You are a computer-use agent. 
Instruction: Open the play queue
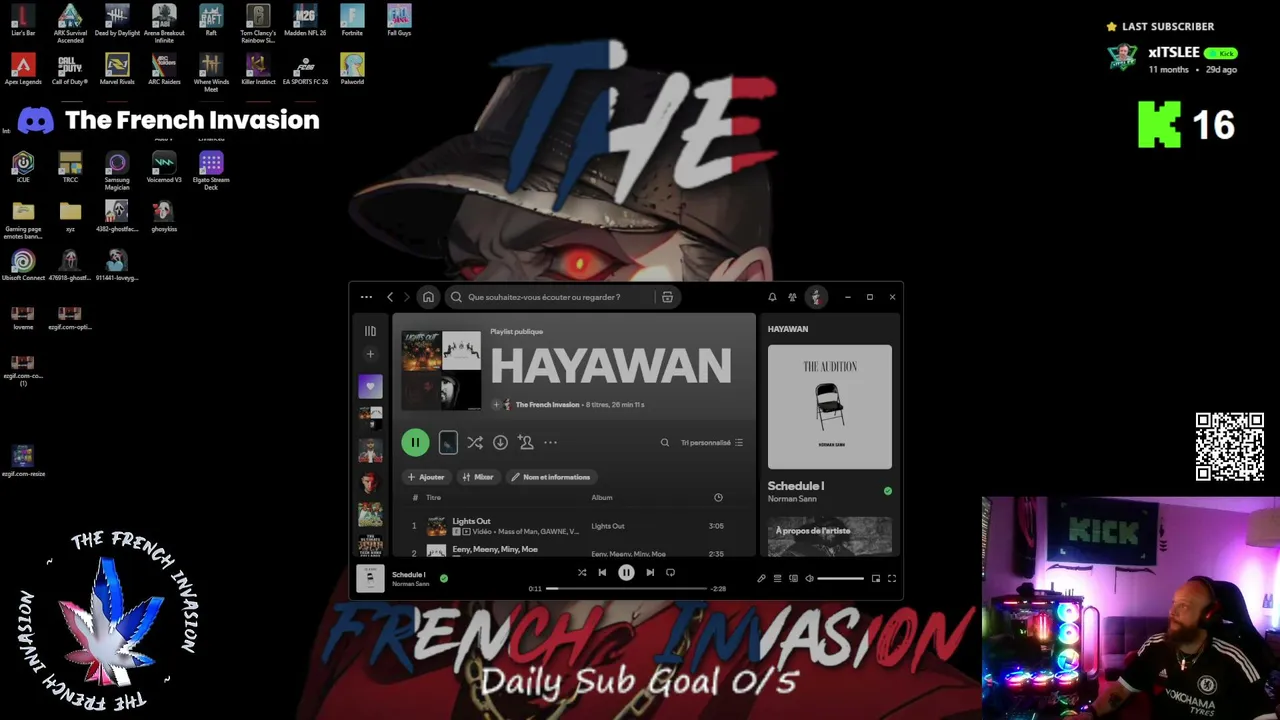pos(777,578)
